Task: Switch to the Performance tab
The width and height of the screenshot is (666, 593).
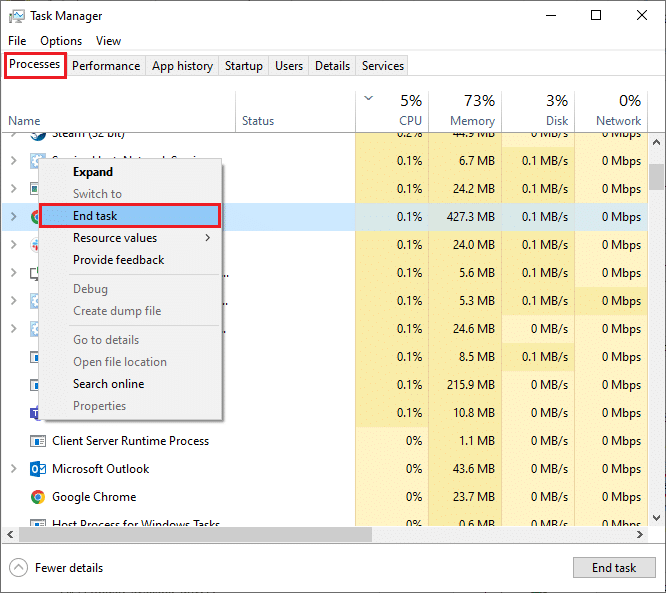Action: 106,66
